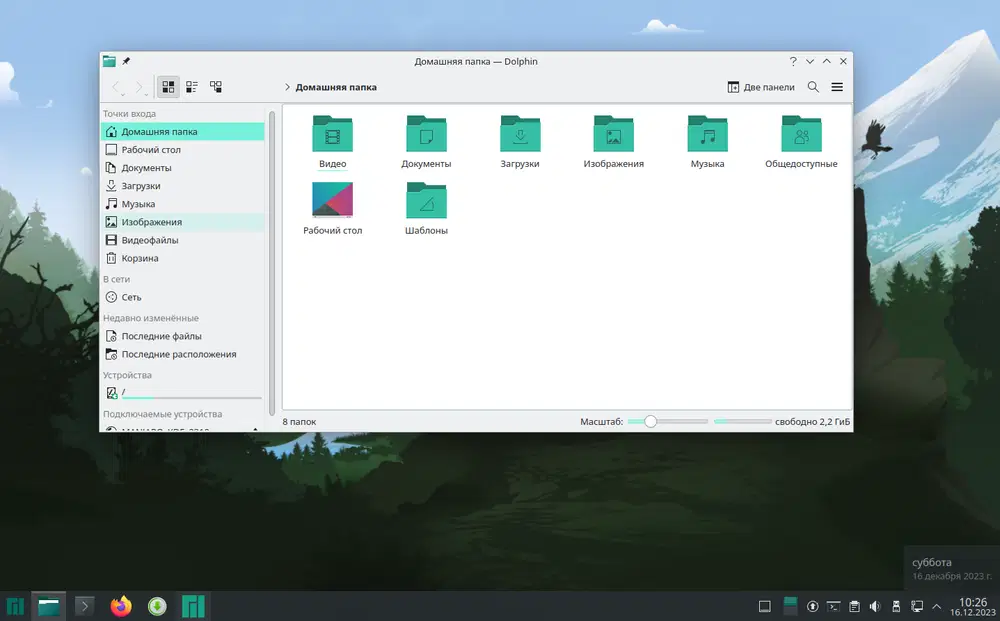Expand hidden tray icons arrow
Screen dimensions: 1000x621
tap(937, 606)
